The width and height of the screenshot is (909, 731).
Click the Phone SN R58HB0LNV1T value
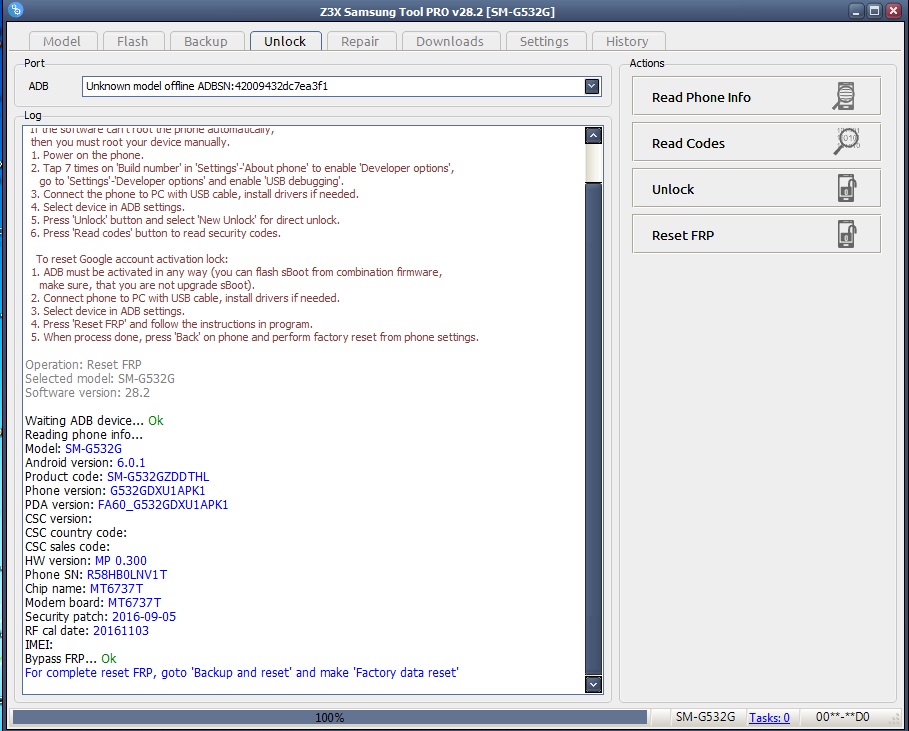tap(127, 574)
